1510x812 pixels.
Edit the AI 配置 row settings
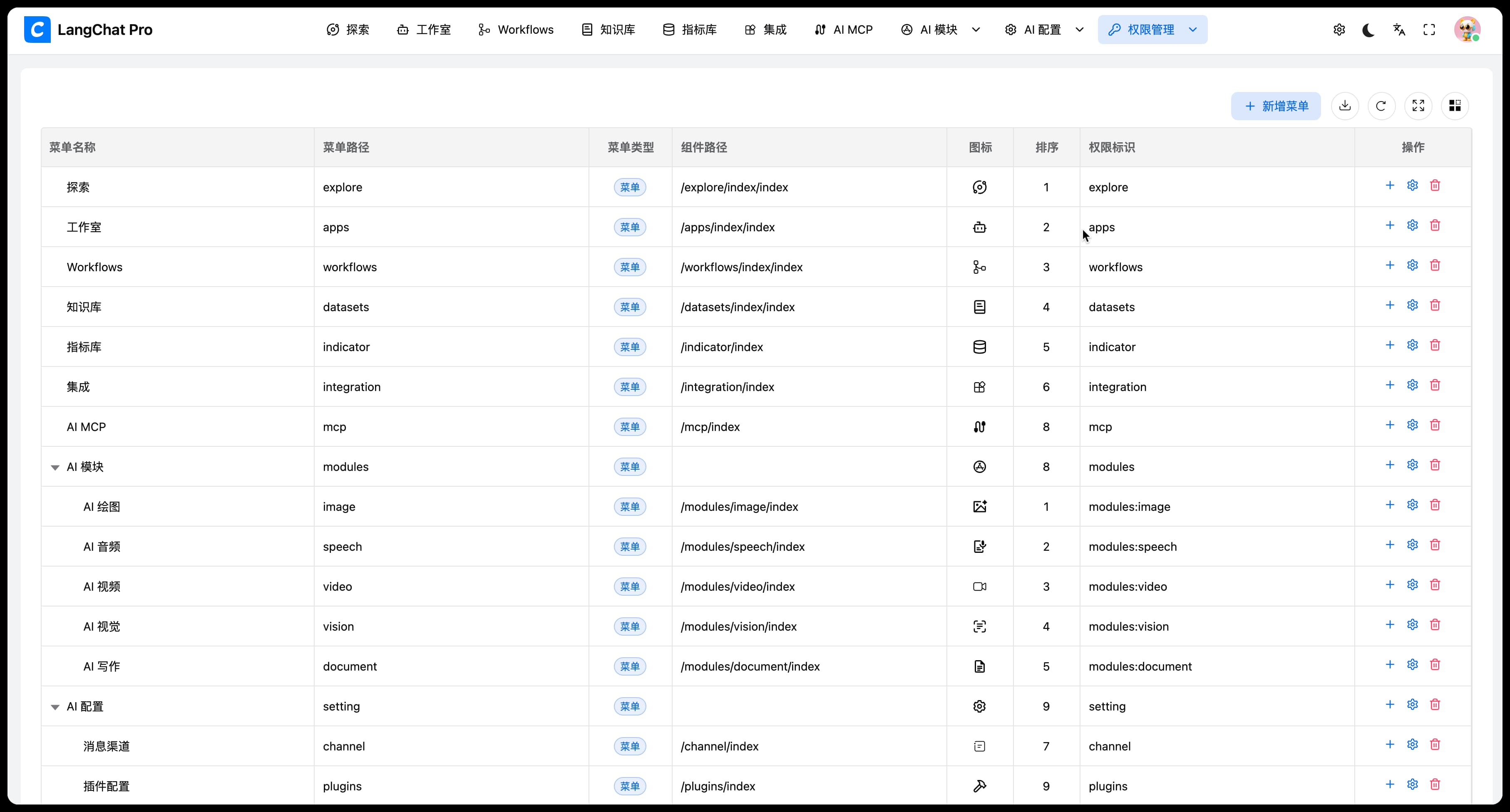[1413, 704]
